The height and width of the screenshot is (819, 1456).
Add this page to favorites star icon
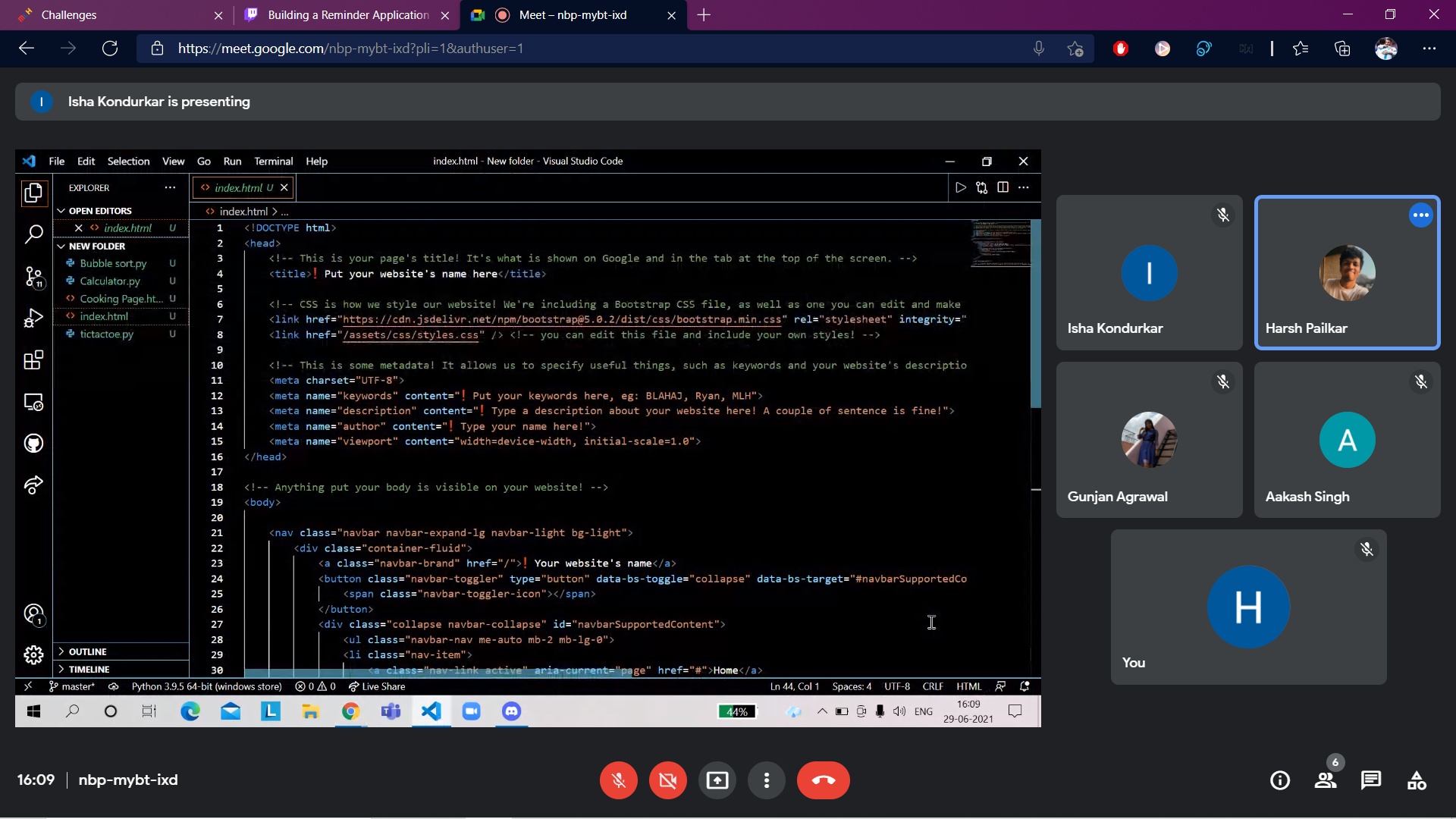click(1075, 49)
